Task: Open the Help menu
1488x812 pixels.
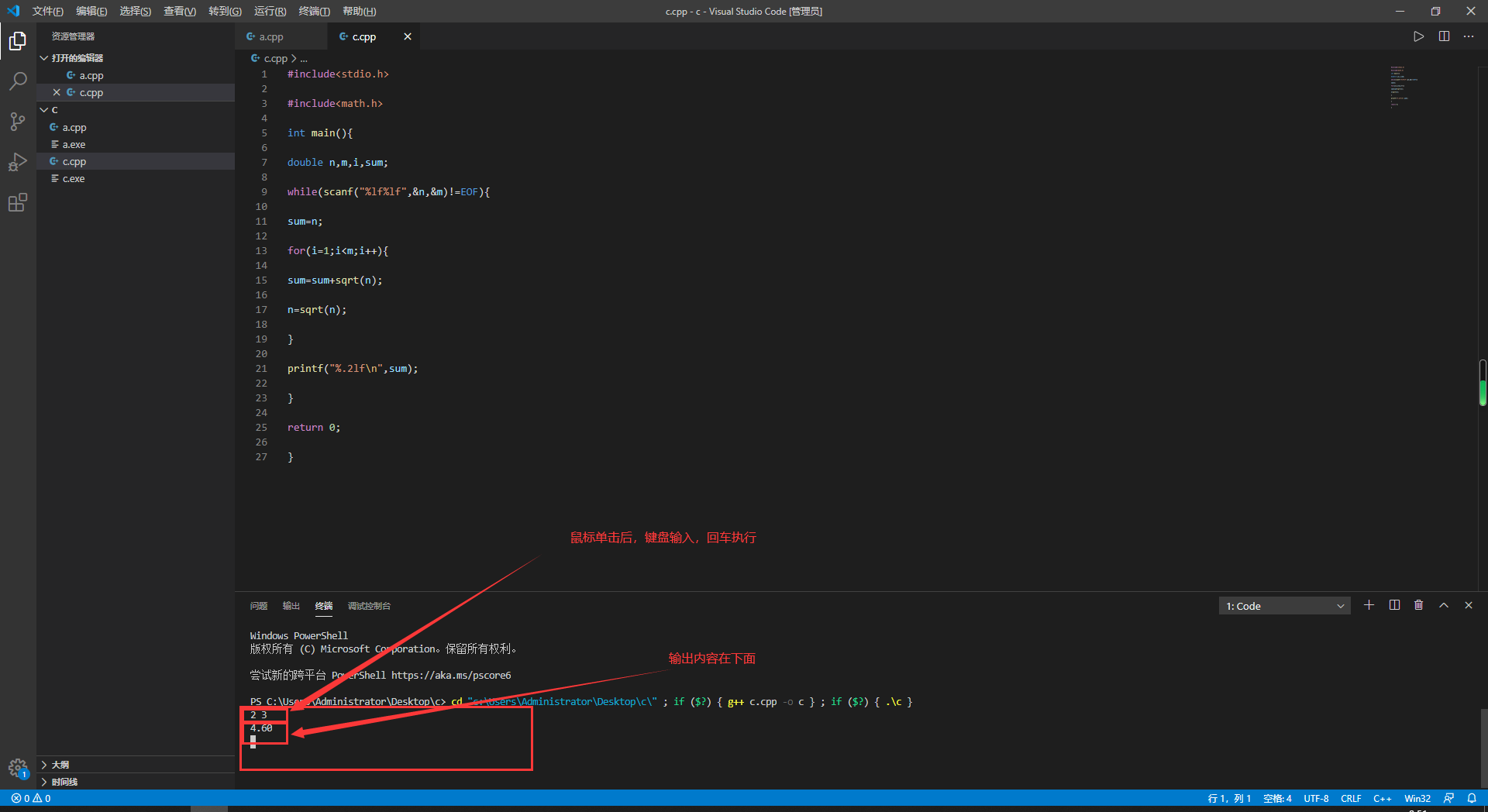Action: (x=360, y=11)
